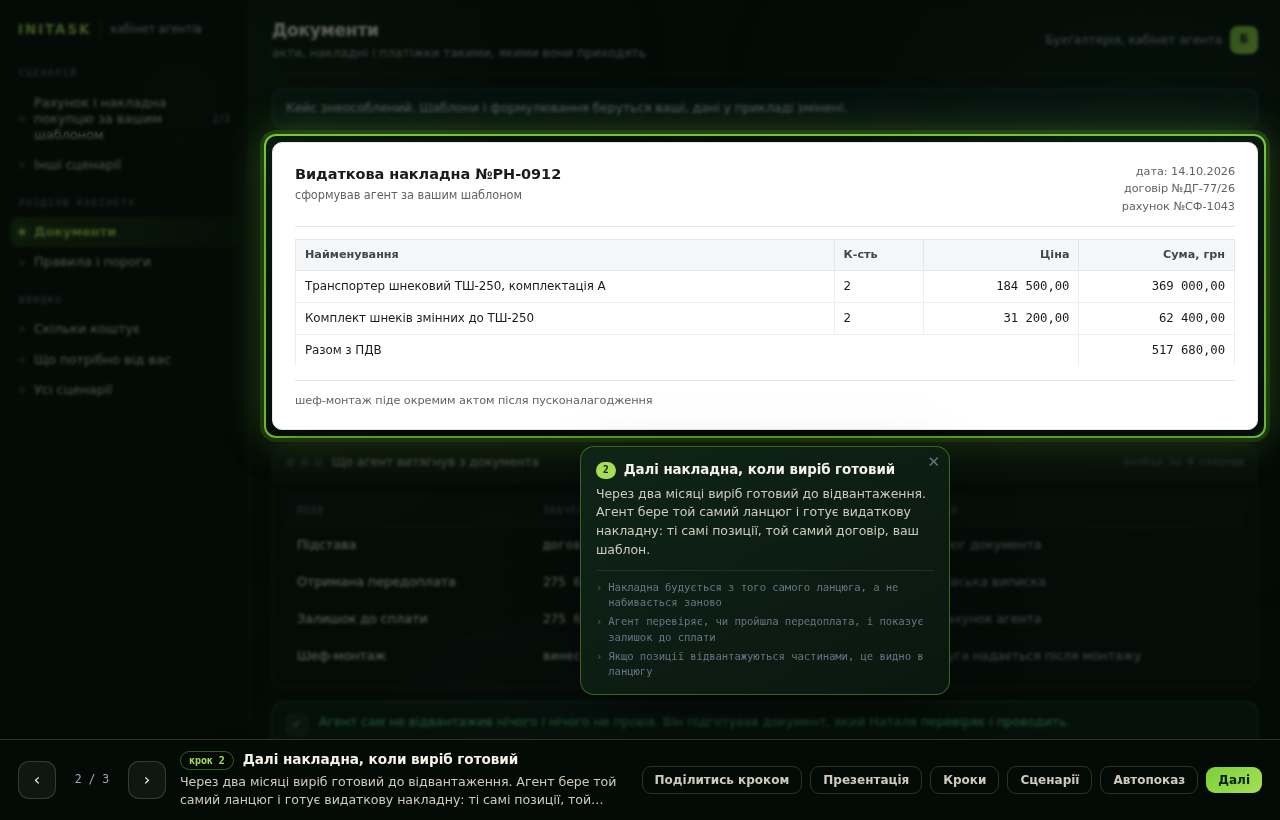Click row Комплект шнеків змінних до ТШ-250
1280x820 pixels.
coord(765,318)
